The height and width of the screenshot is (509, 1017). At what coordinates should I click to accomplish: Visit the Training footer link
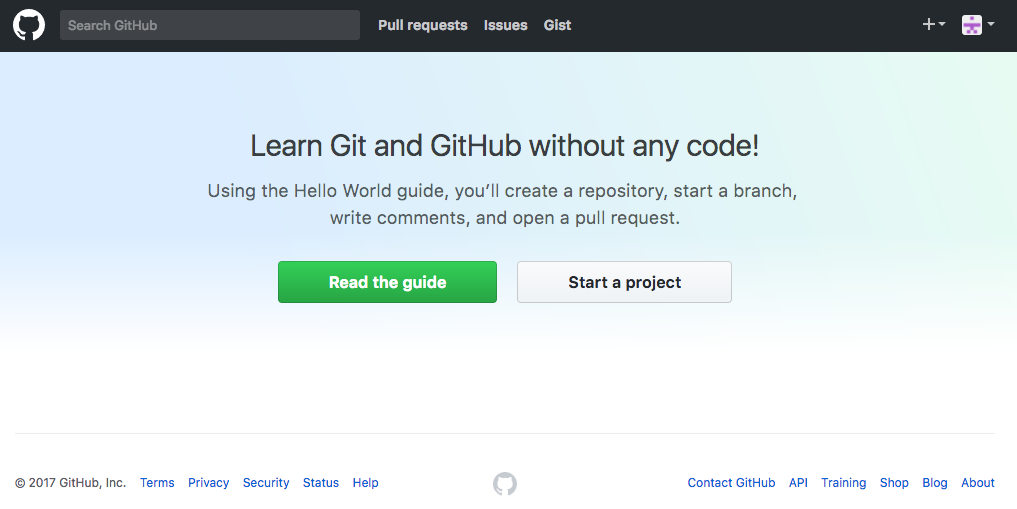(x=843, y=482)
